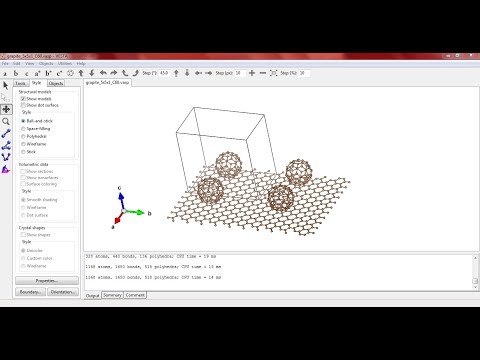Viewport: 480px width, 360px height.
Task: Choose Ball-and-stick style
Action: 23,121
